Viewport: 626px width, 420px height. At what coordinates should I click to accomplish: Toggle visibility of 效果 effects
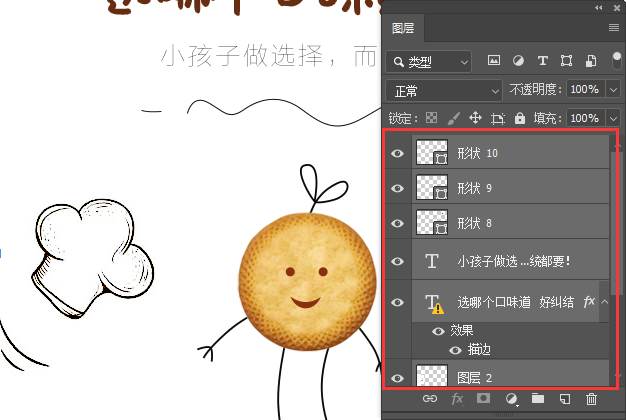pyautogui.click(x=438, y=331)
